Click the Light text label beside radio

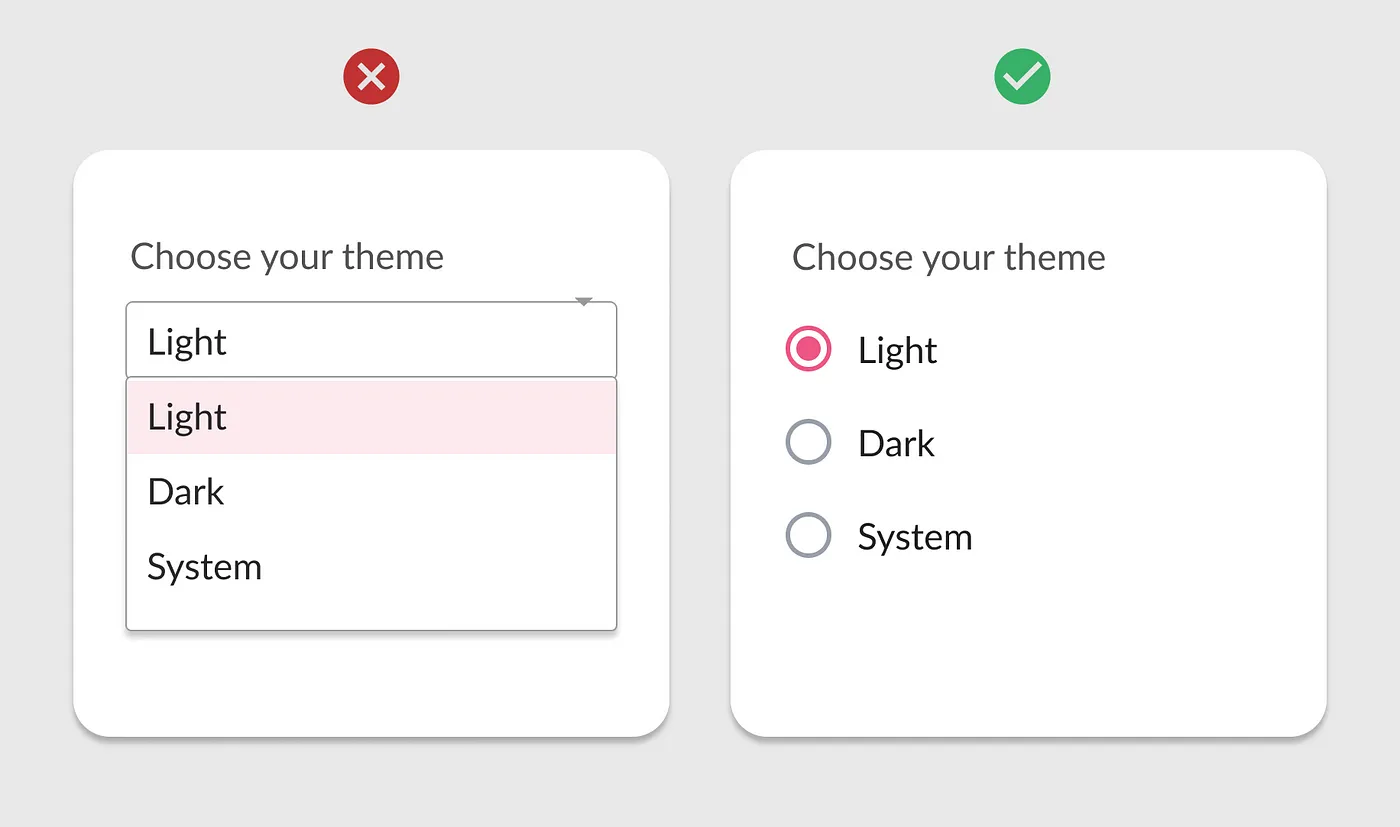(x=897, y=351)
